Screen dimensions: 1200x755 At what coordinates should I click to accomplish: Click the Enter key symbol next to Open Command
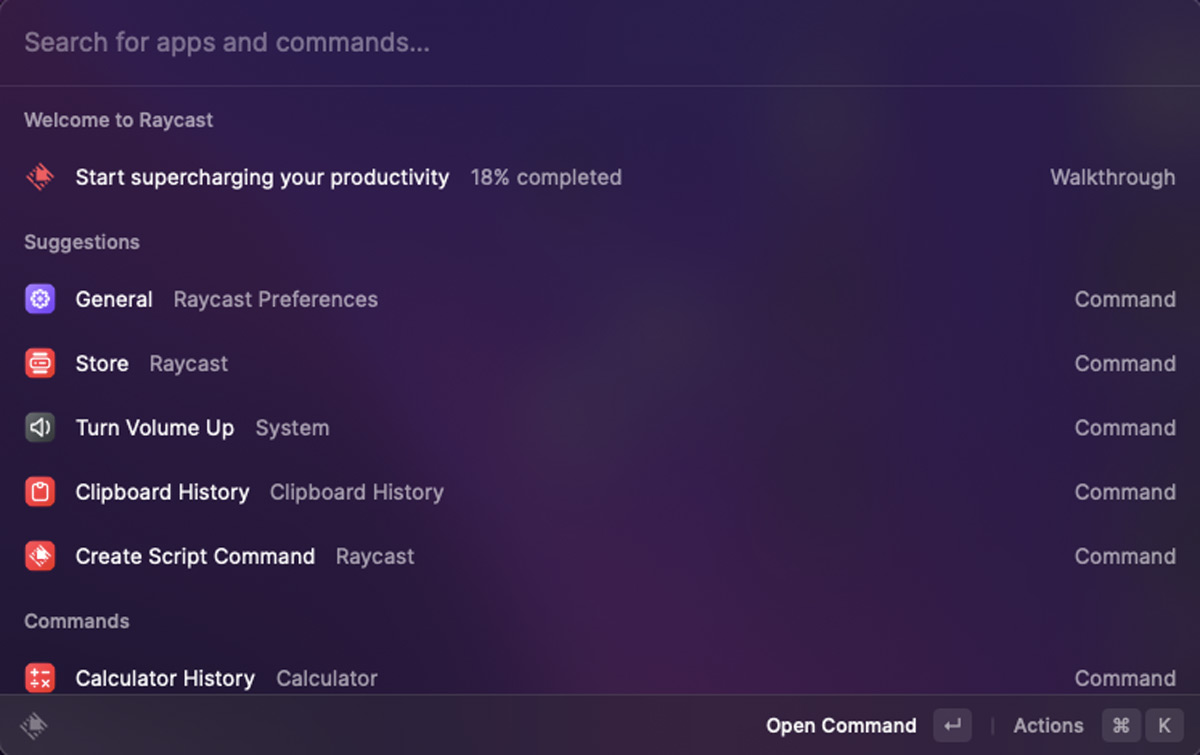point(952,725)
